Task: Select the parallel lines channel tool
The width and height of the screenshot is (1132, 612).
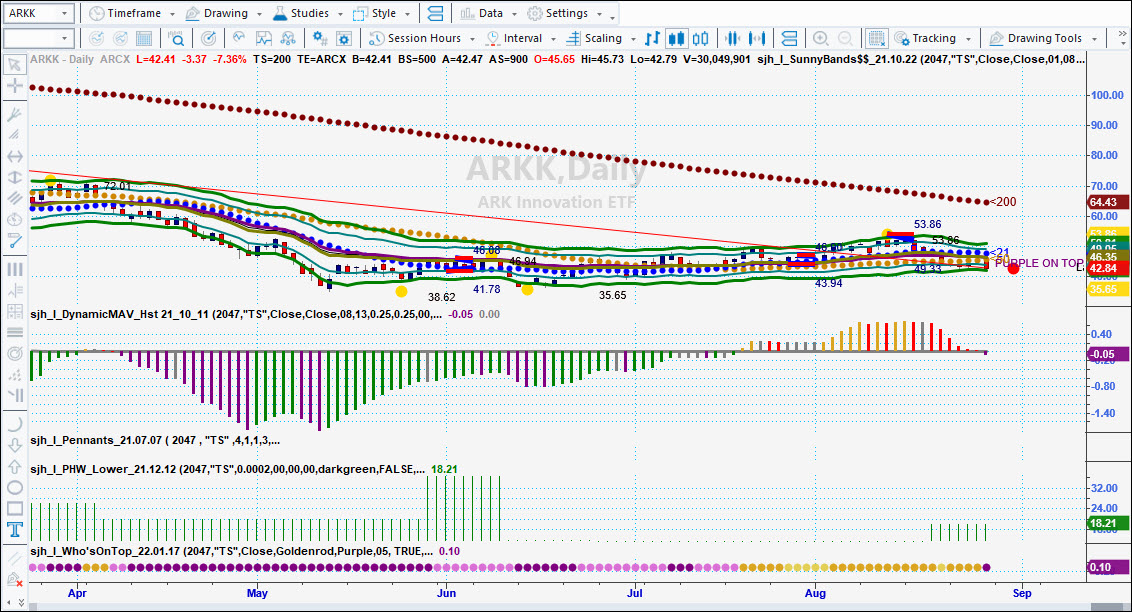Action: [x=14, y=198]
